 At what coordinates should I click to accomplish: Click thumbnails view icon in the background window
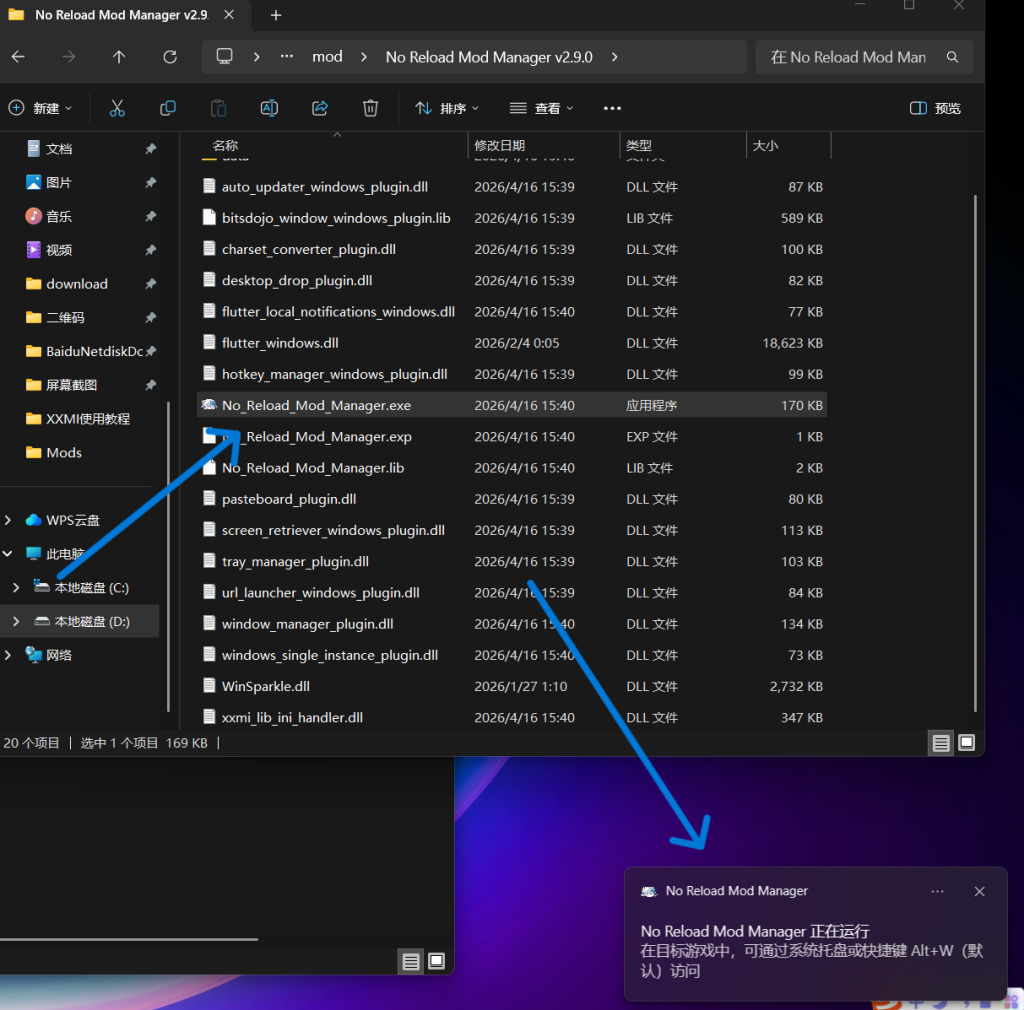(x=436, y=961)
